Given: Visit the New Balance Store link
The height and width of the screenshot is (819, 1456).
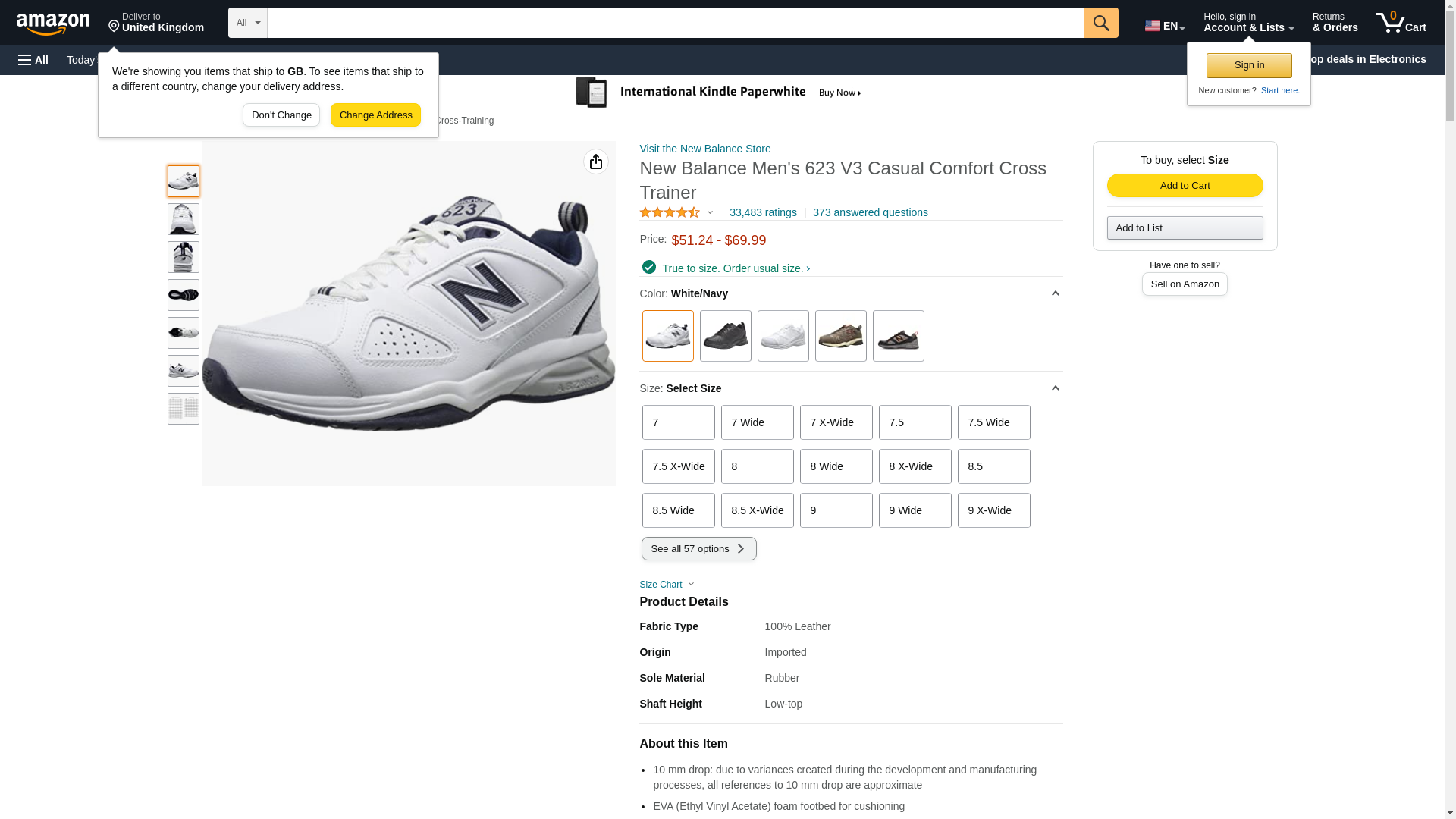Looking at the screenshot, I should coord(704,149).
